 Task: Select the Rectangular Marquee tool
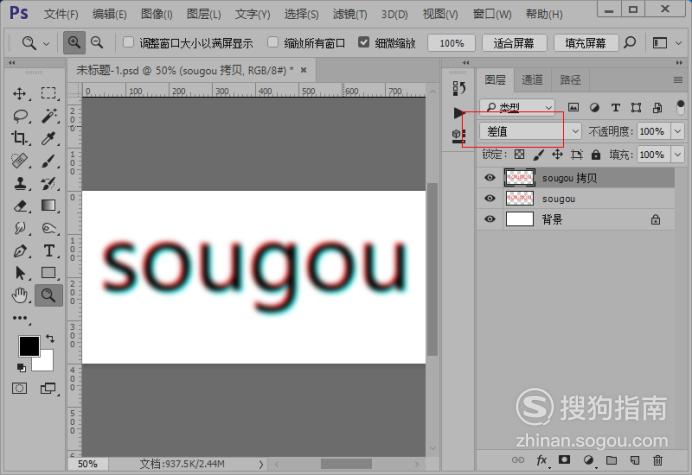(49, 93)
